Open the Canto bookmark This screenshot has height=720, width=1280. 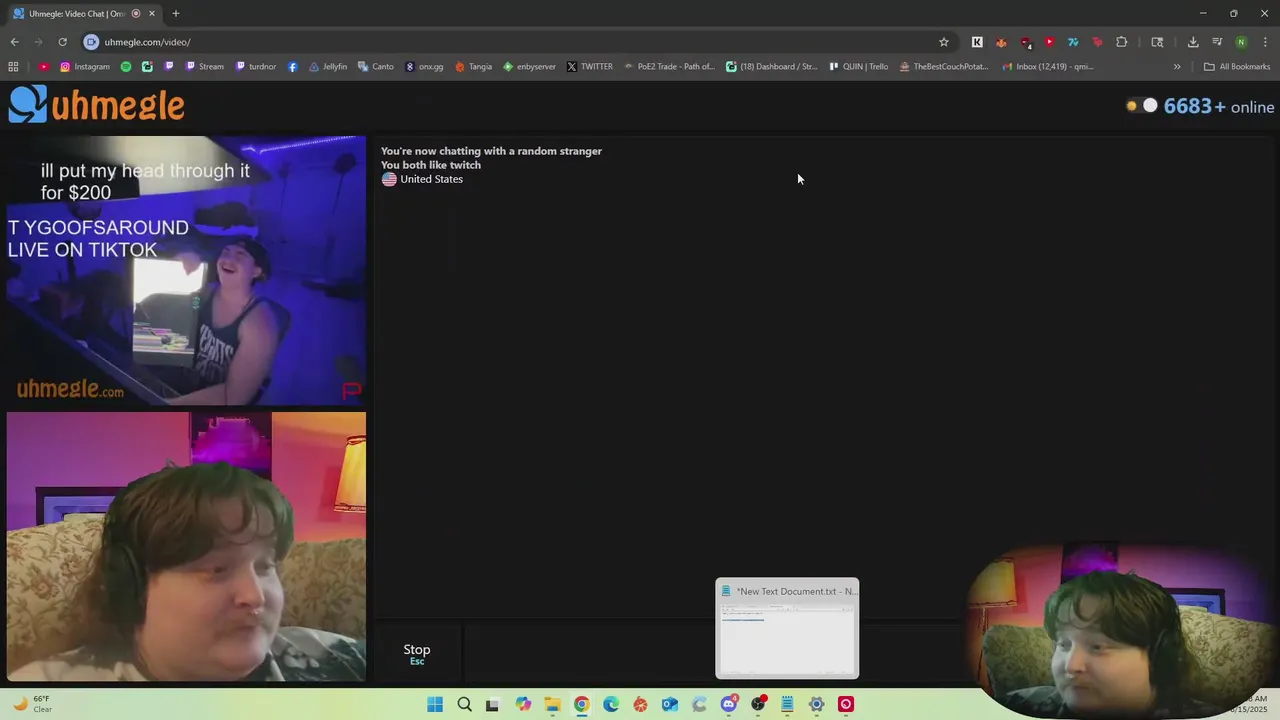pyautogui.click(x=376, y=67)
